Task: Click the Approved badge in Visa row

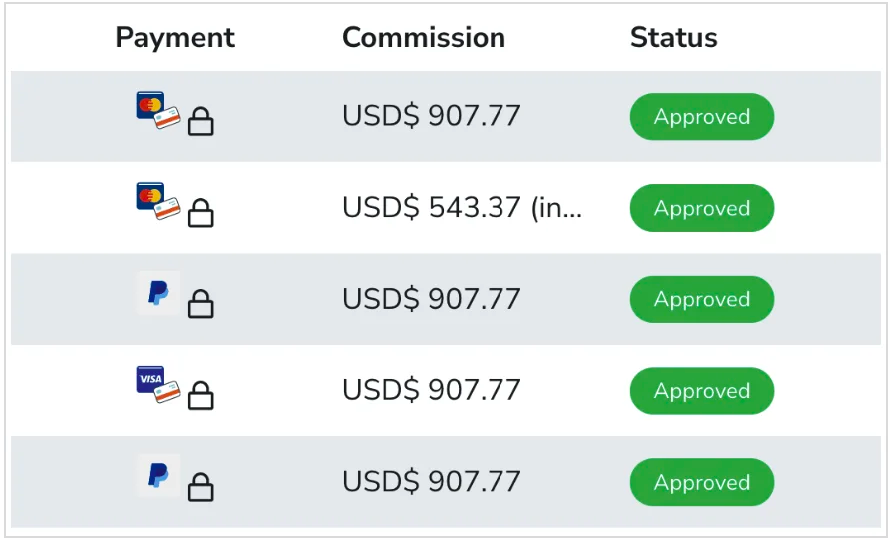Action: (701, 391)
